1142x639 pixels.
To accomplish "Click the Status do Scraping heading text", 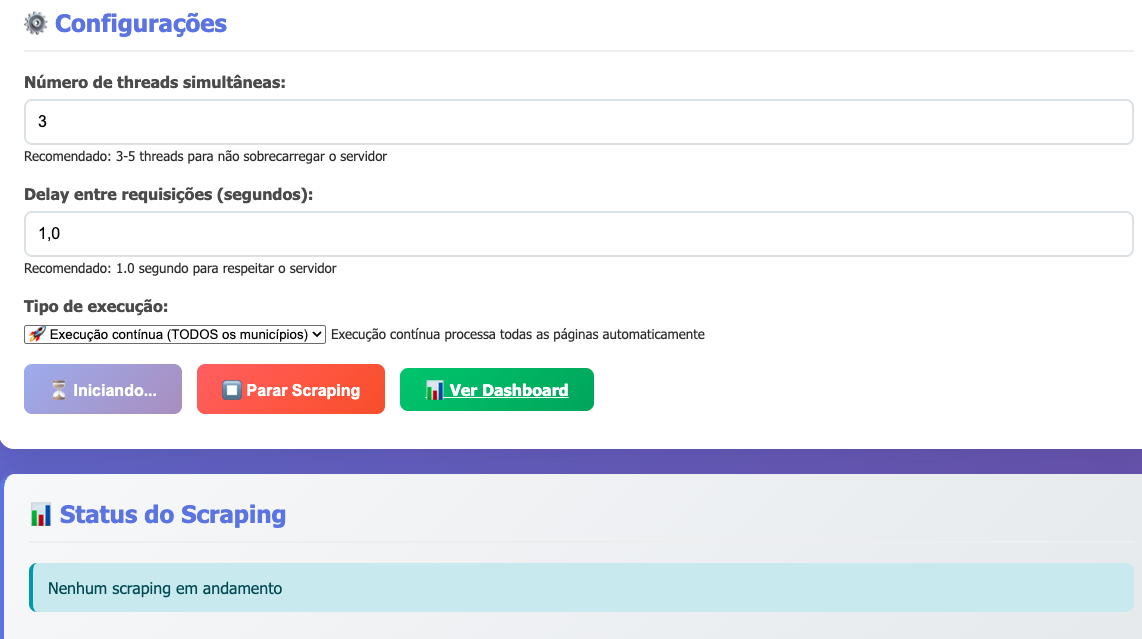I will pyautogui.click(x=173, y=515).
